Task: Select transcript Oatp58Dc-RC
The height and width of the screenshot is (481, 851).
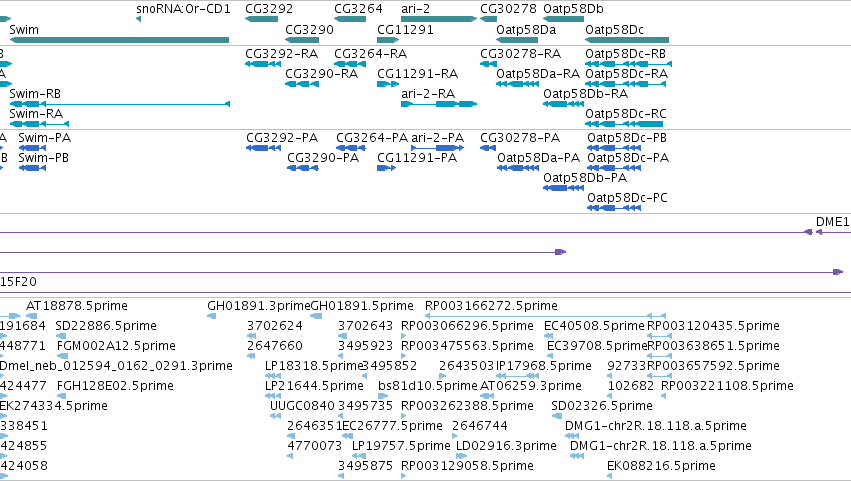Action: click(x=624, y=124)
